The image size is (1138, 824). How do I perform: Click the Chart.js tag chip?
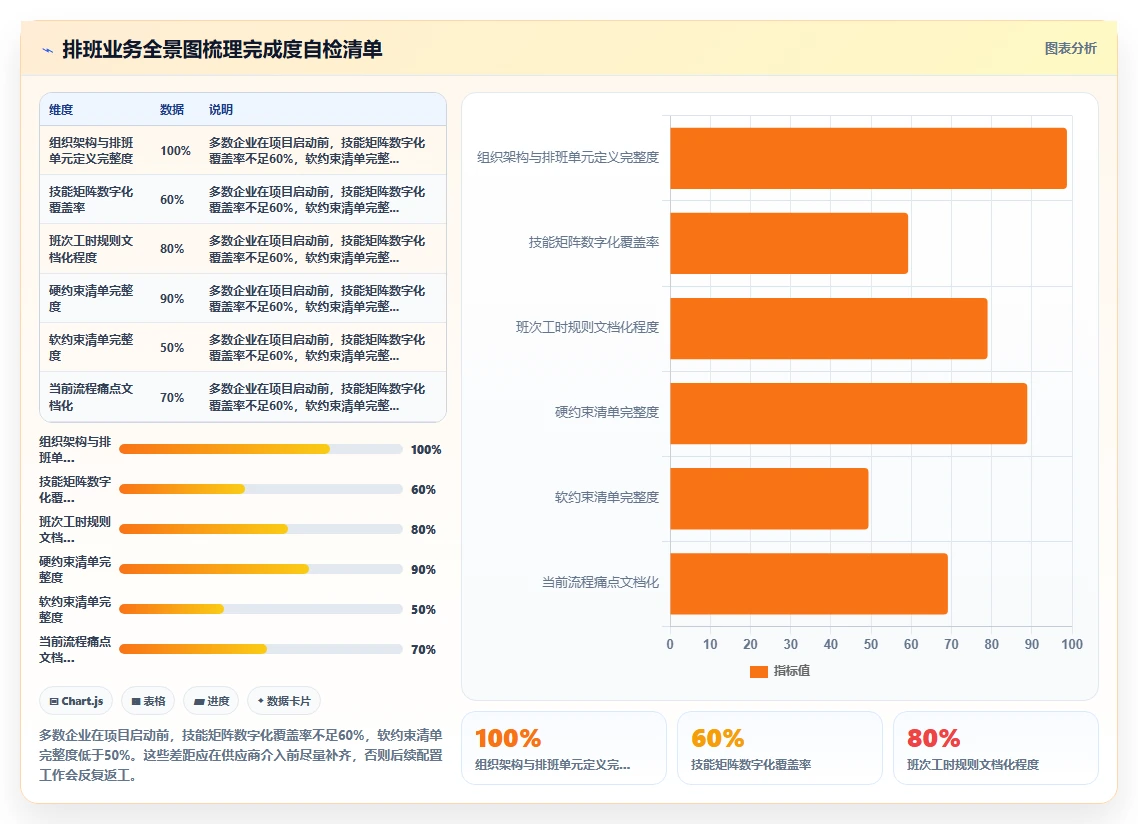(x=76, y=701)
